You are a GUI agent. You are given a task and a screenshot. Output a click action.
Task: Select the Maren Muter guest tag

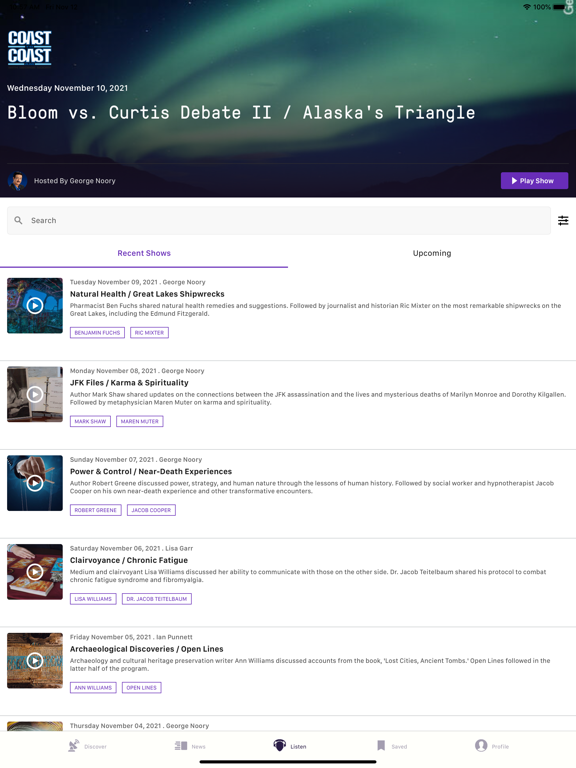(x=140, y=421)
